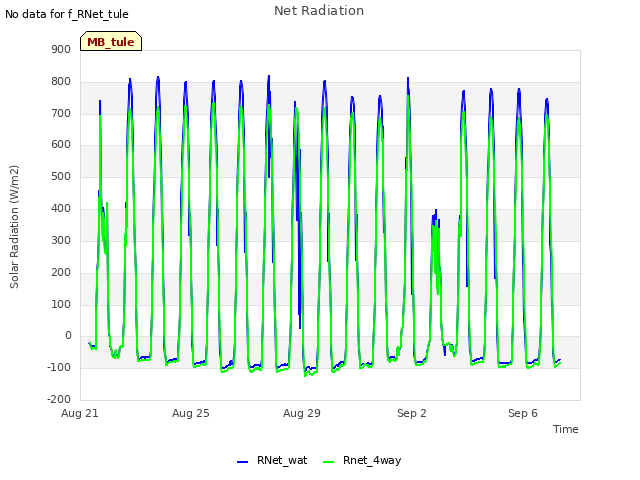
Task: Toggle the Rnet_4way legend entry
Action: 362,460
